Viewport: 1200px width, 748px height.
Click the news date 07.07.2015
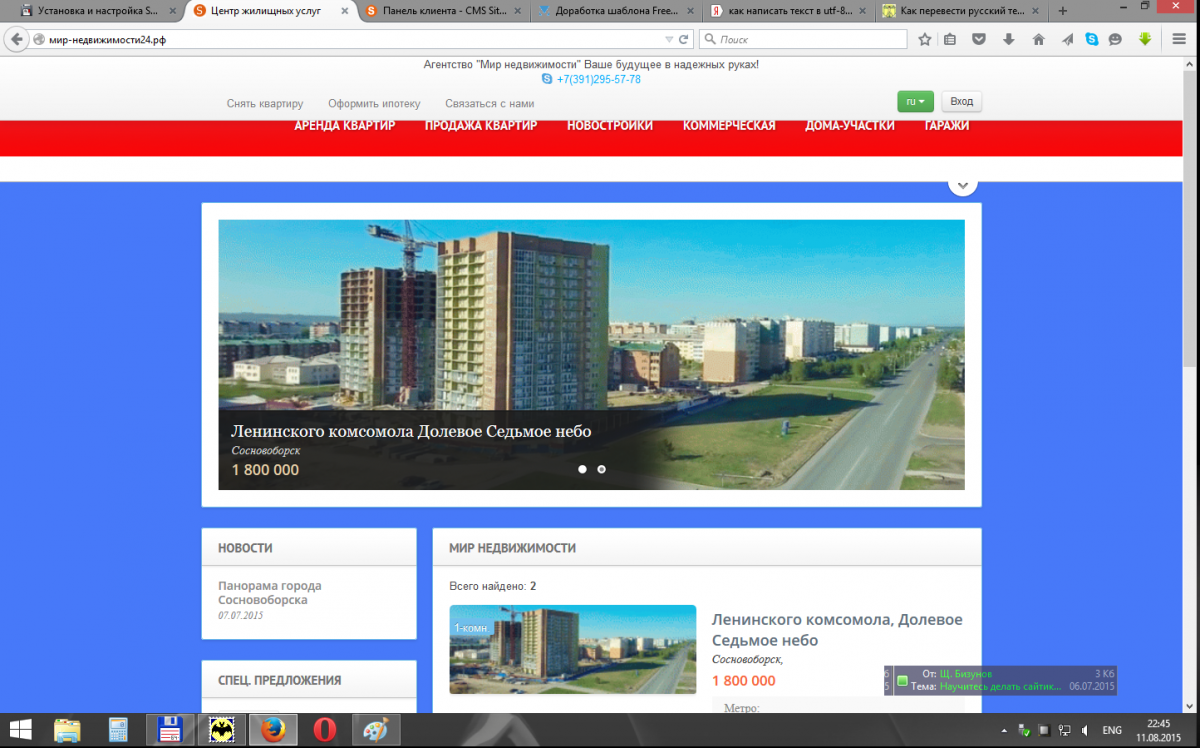point(240,615)
